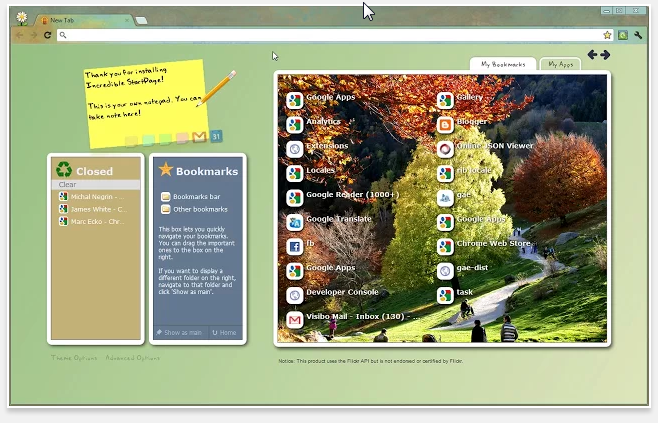This screenshot has width=658, height=423.
Task: Open the Other bookmarks folder
Action: (x=194, y=209)
